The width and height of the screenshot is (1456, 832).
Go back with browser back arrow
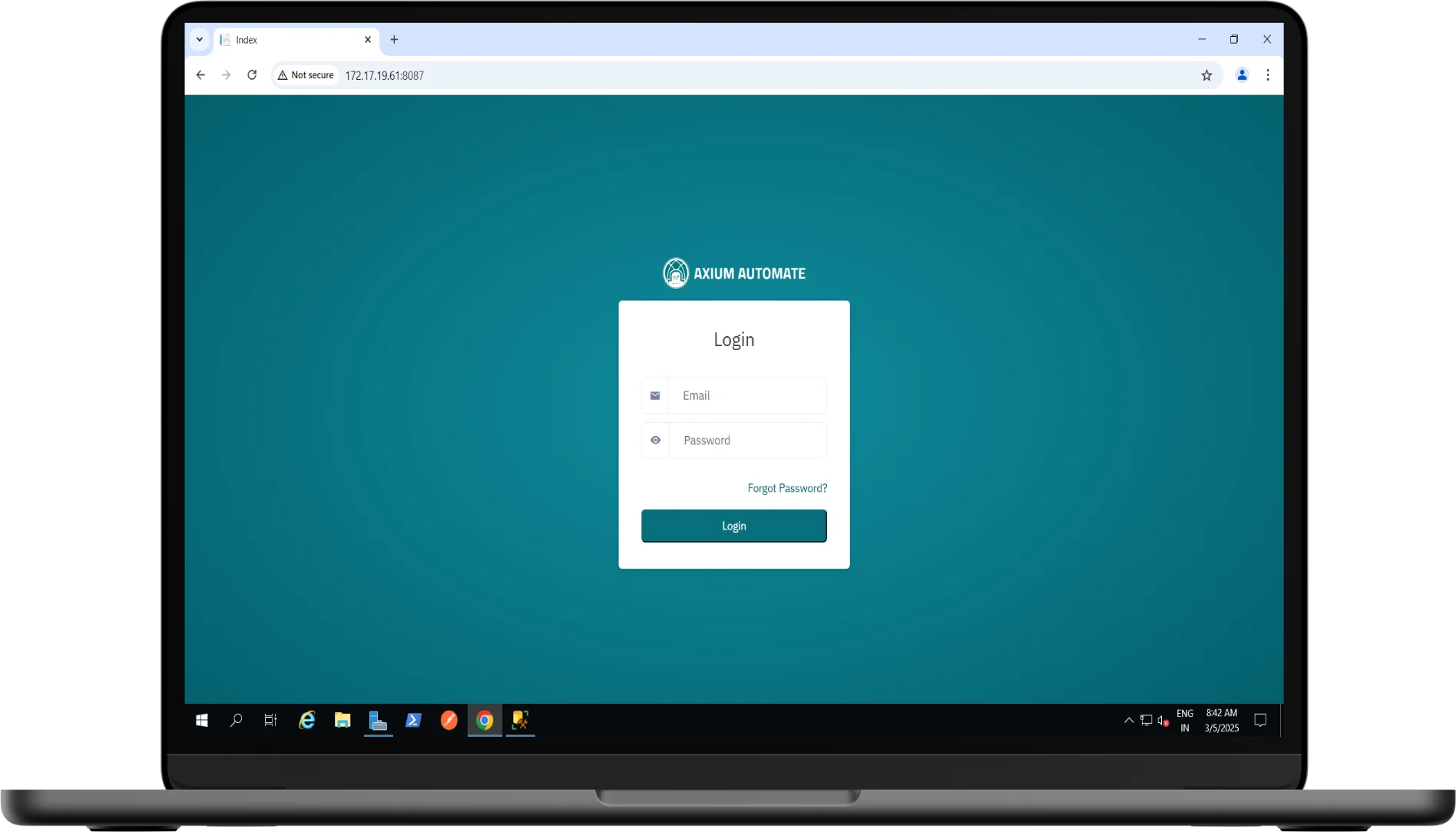200,75
